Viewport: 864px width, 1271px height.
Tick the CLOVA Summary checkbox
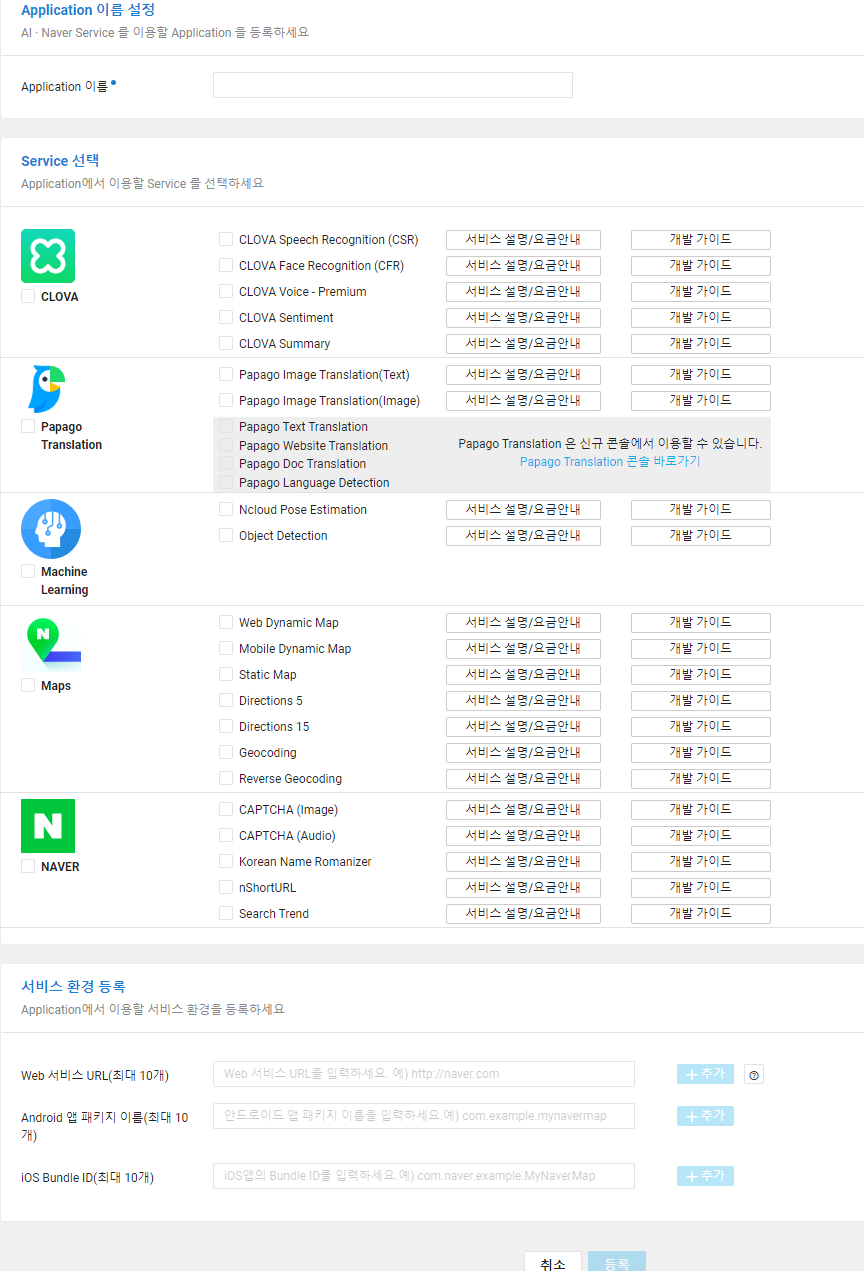point(226,344)
